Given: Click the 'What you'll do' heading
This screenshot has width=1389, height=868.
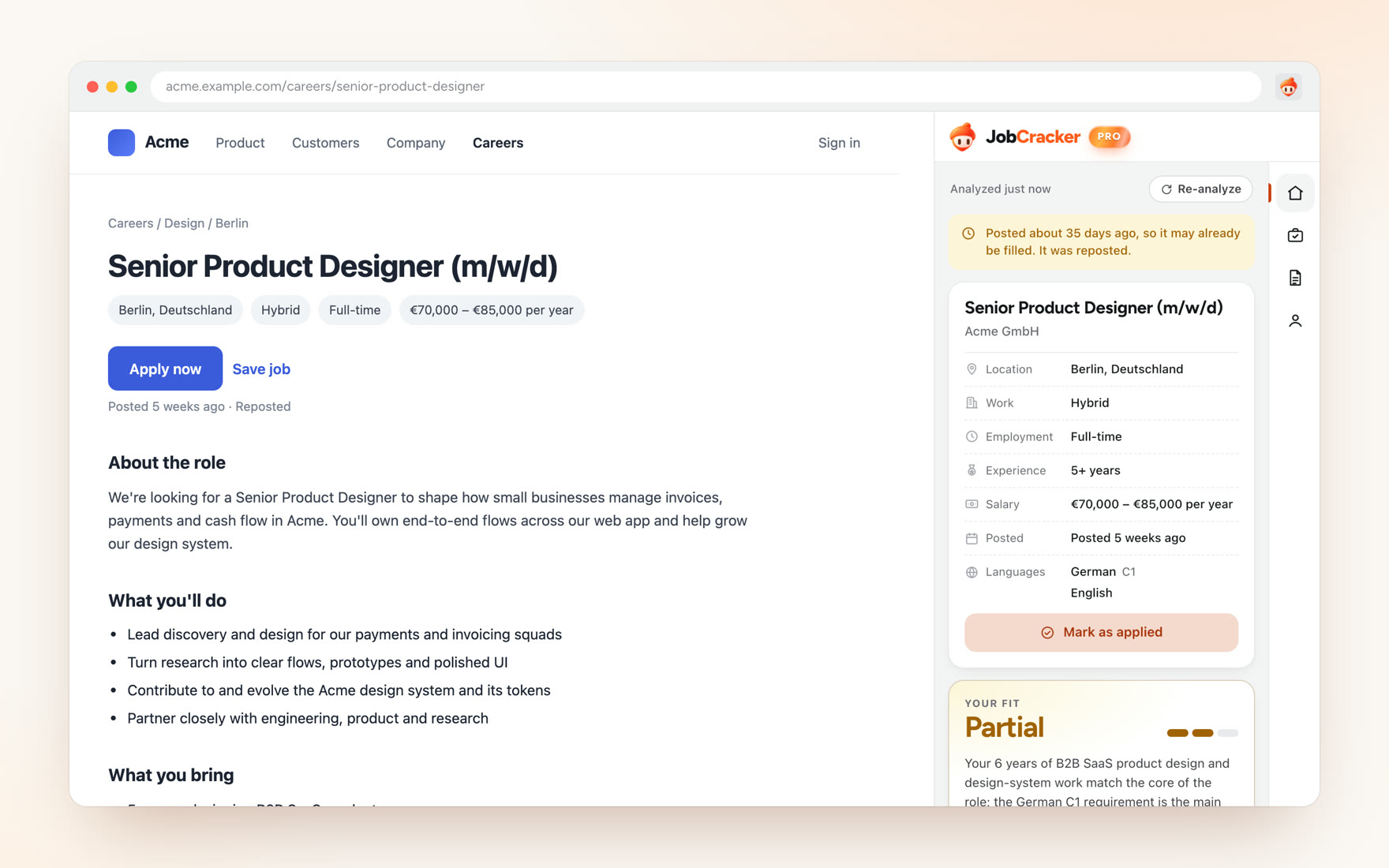Looking at the screenshot, I should 167,601.
